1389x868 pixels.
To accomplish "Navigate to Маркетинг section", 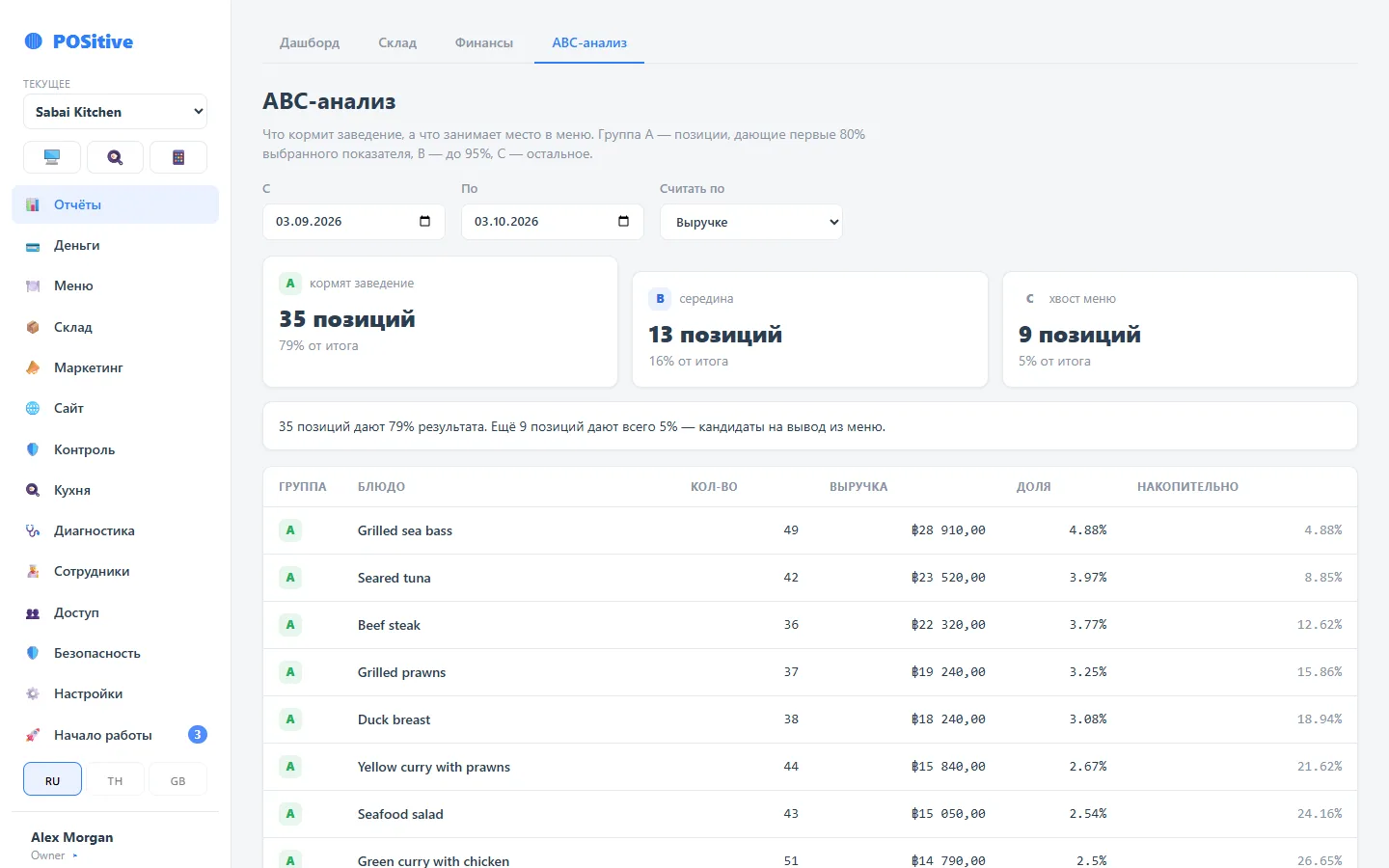I will pos(115,367).
